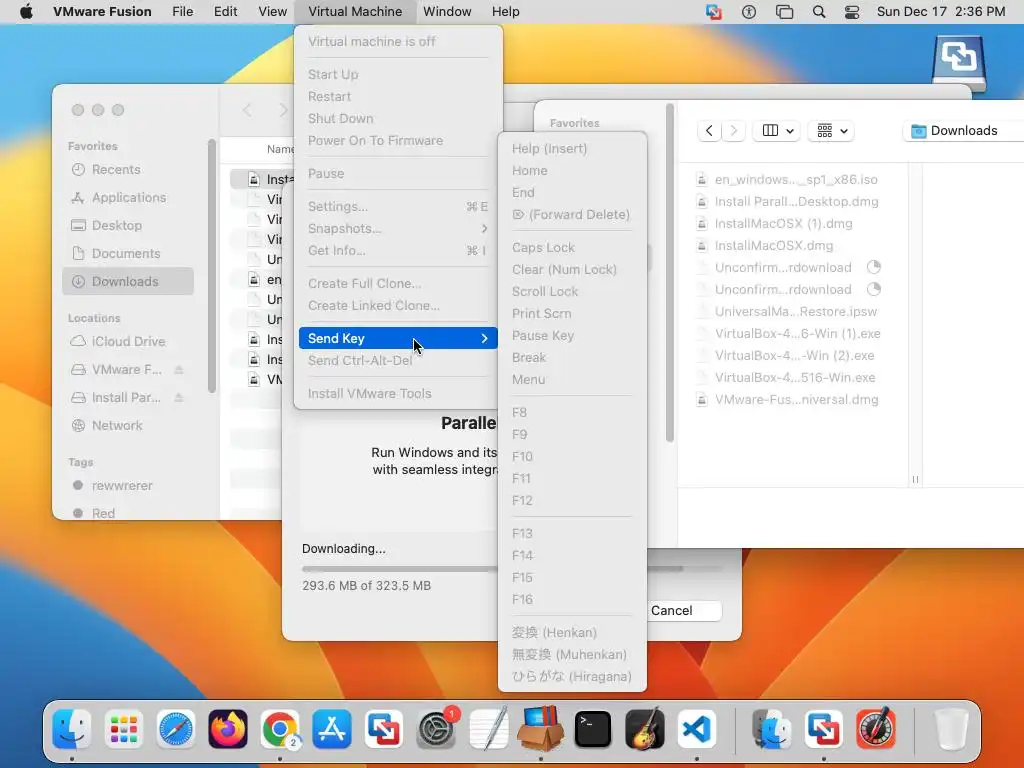Select Network in Finder sidebar
This screenshot has width=1024, height=768.
point(128,426)
